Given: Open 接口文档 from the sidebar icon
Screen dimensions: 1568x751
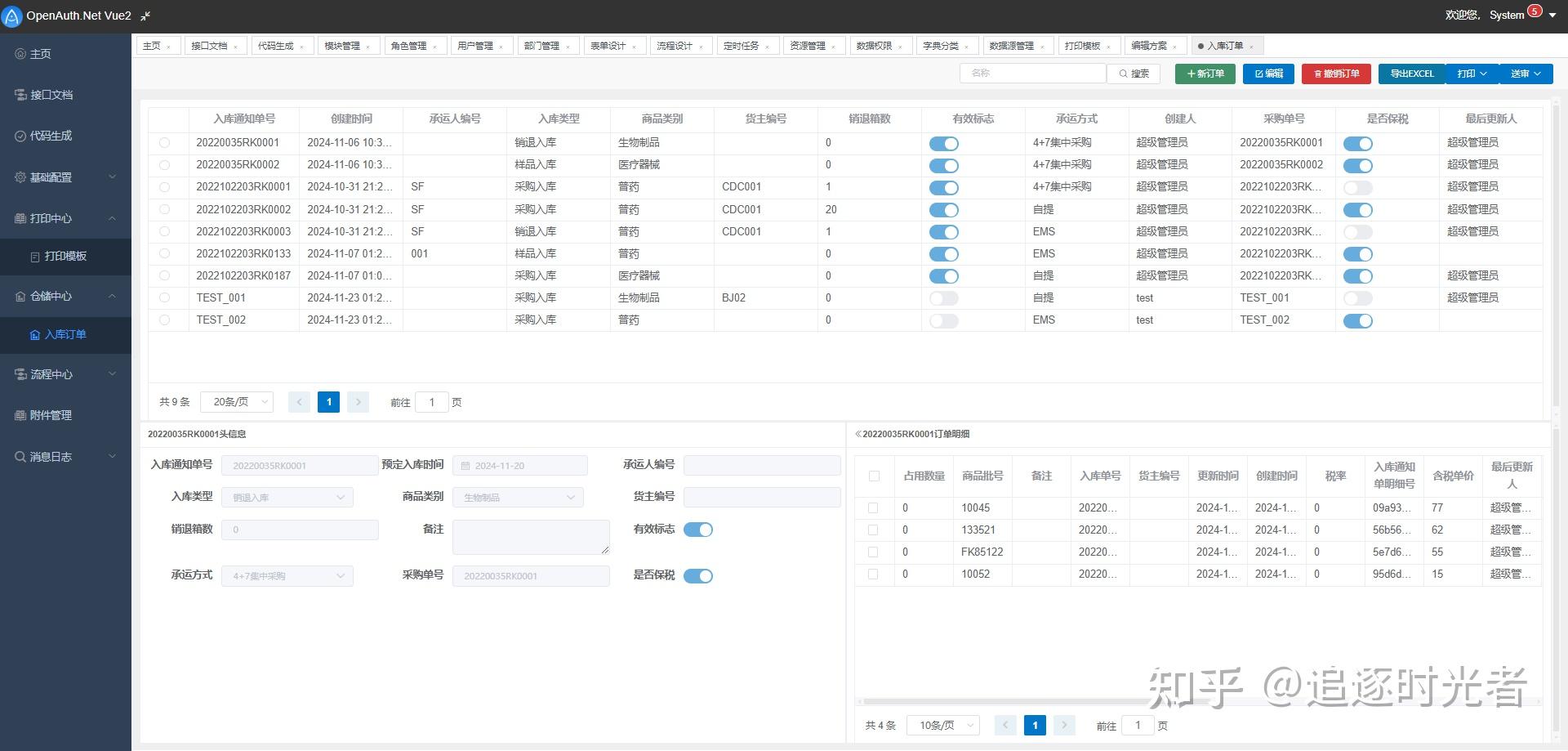Looking at the screenshot, I should coord(19,95).
